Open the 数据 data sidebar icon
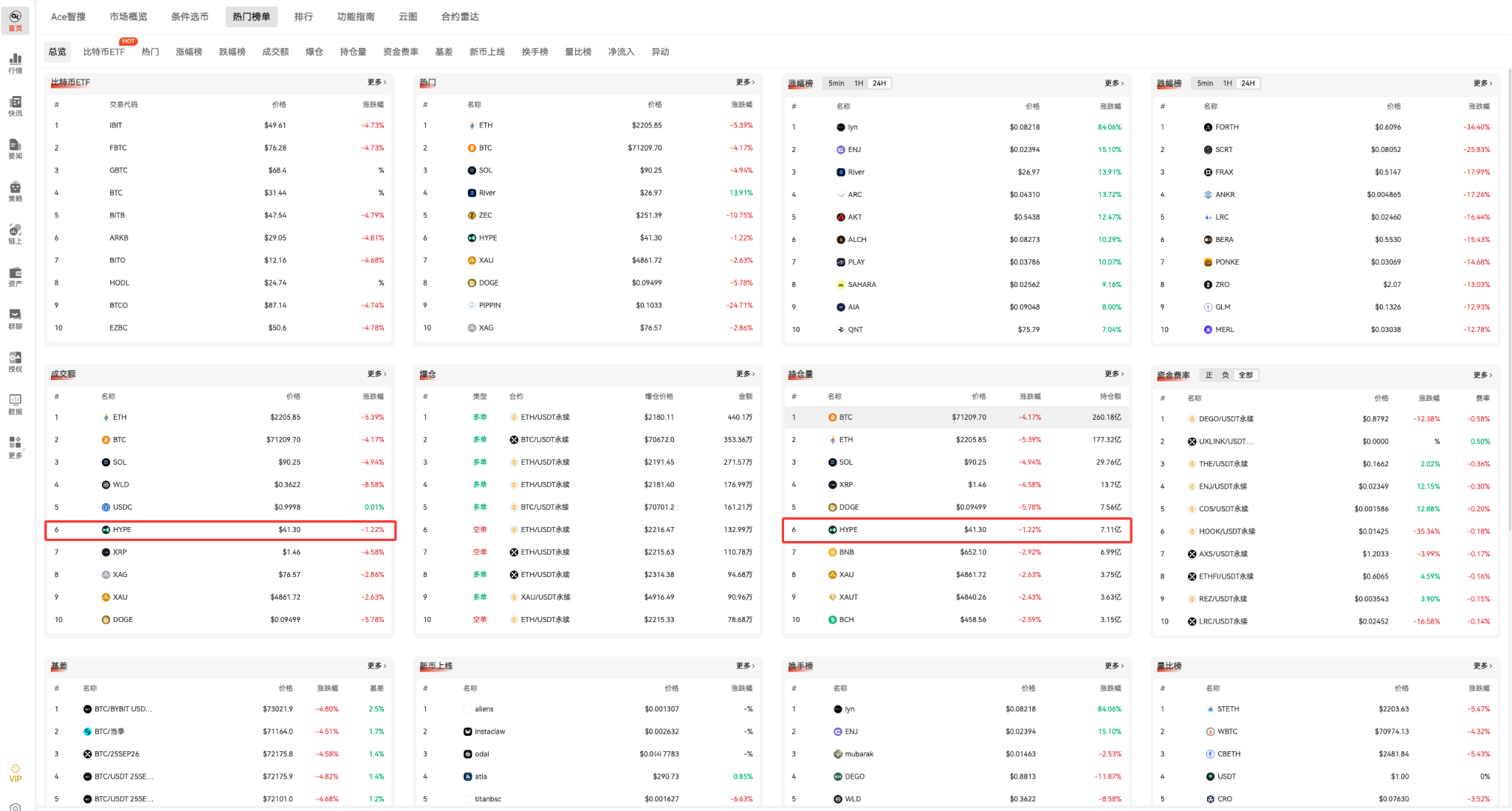The width and height of the screenshot is (1512, 811). [x=15, y=404]
